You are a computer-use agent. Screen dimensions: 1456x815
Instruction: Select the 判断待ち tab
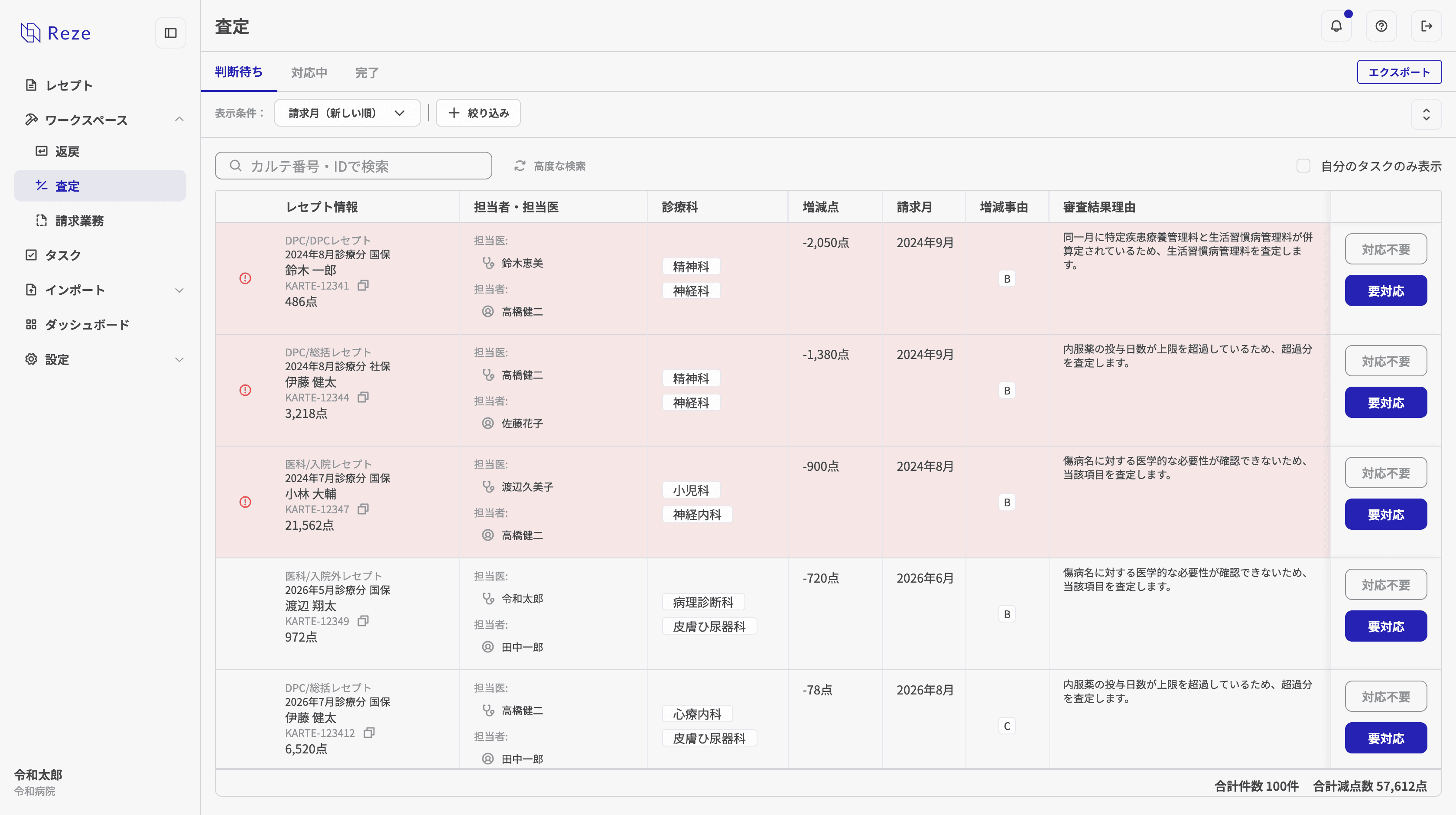tap(238, 72)
